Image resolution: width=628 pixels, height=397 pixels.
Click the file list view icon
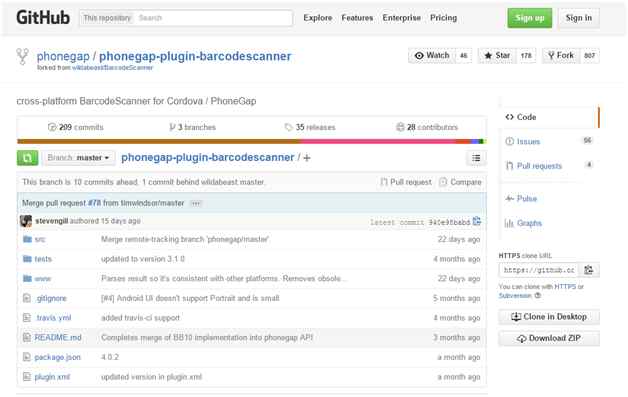click(x=476, y=158)
